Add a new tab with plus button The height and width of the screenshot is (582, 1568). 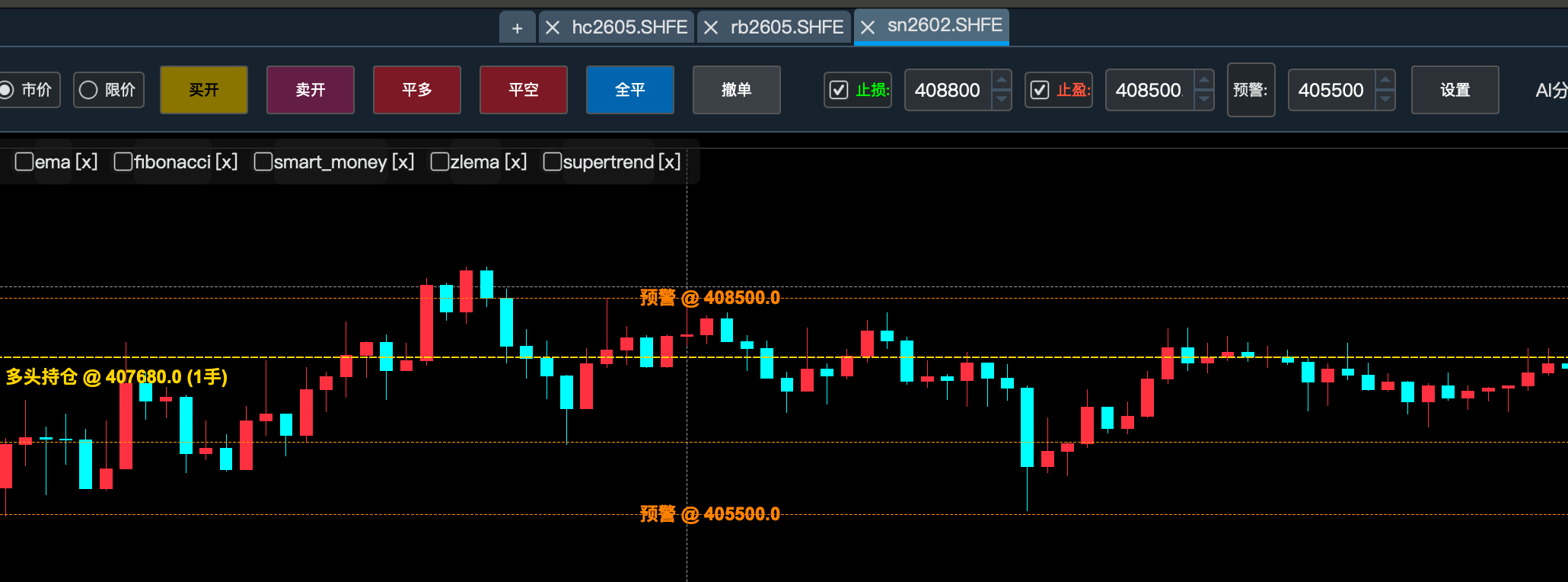click(517, 28)
